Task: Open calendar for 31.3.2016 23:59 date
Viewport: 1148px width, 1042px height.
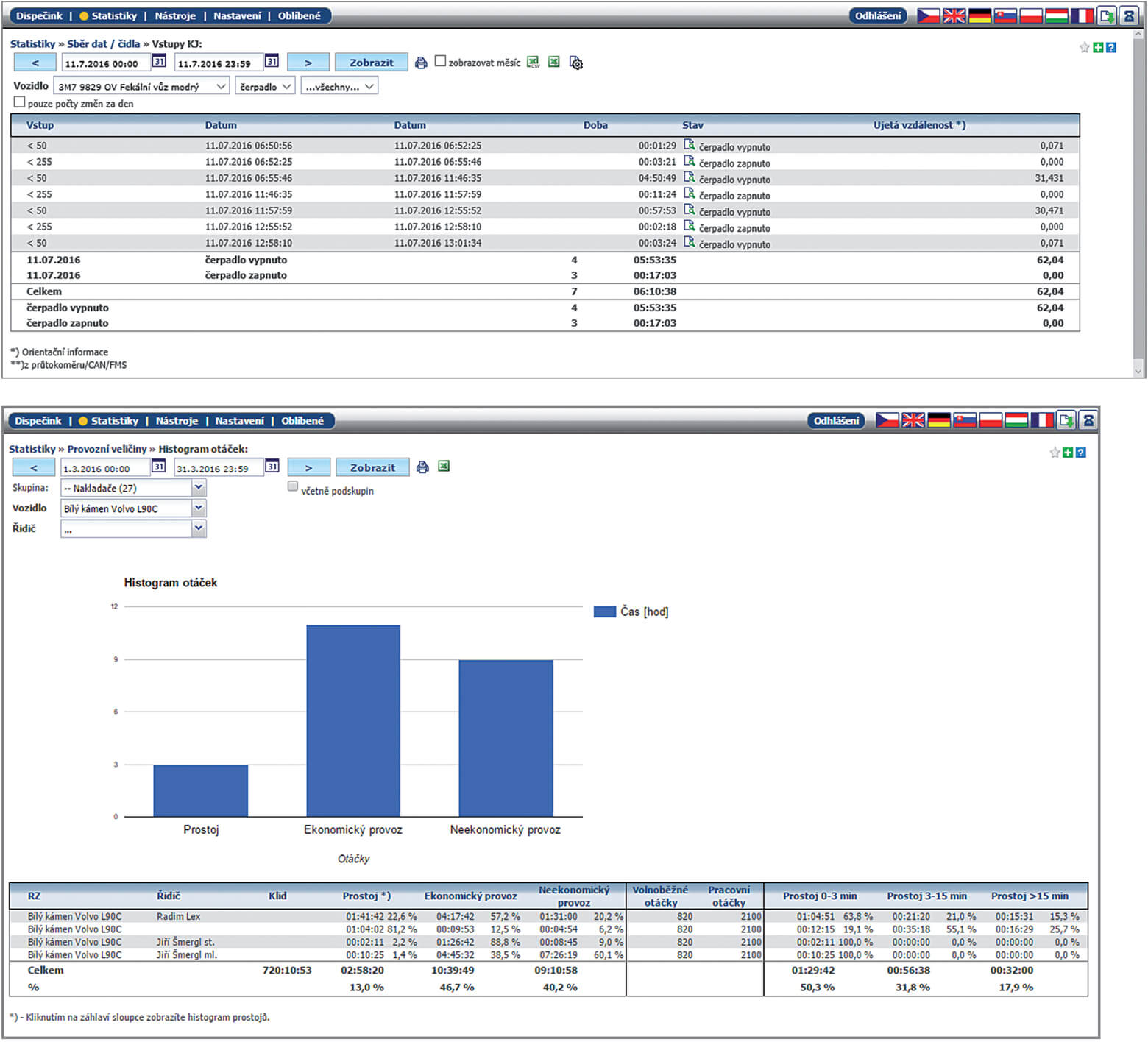Action: [x=272, y=467]
